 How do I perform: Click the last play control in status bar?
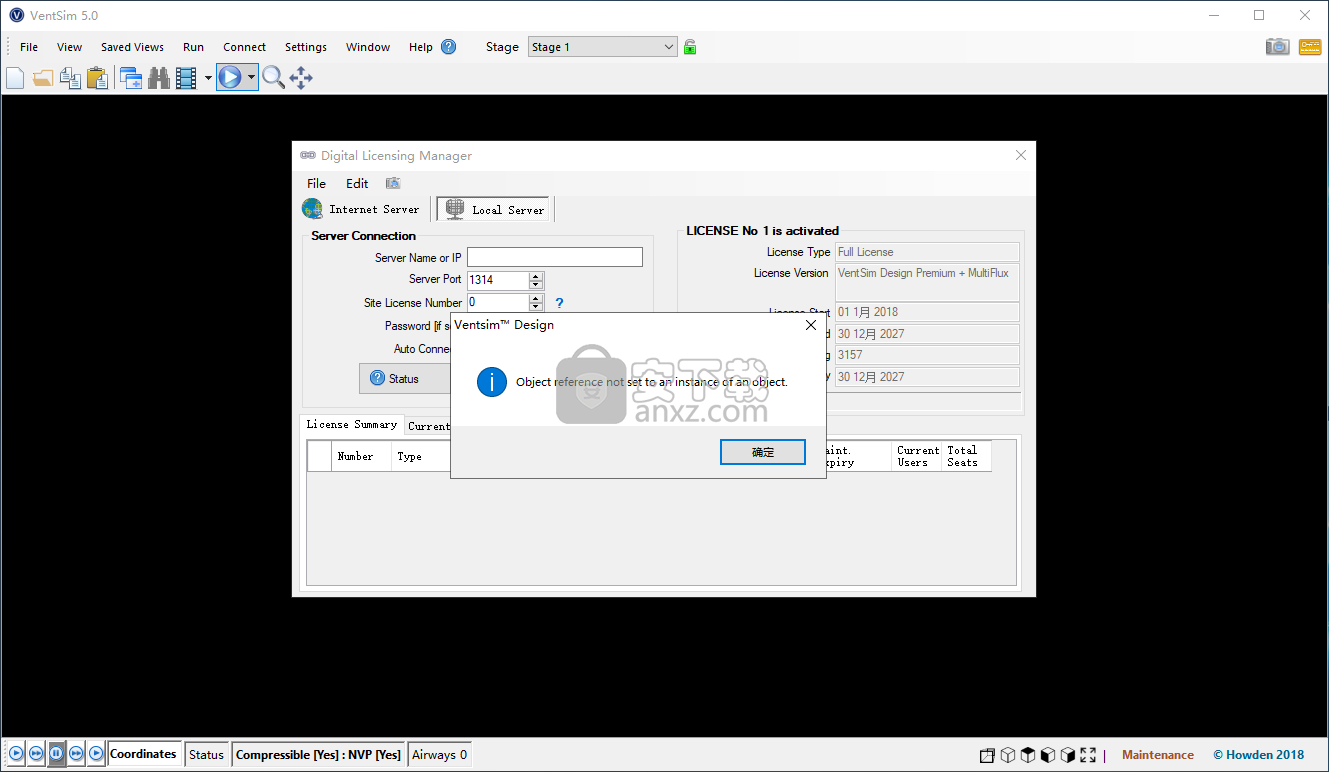(96, 754)
